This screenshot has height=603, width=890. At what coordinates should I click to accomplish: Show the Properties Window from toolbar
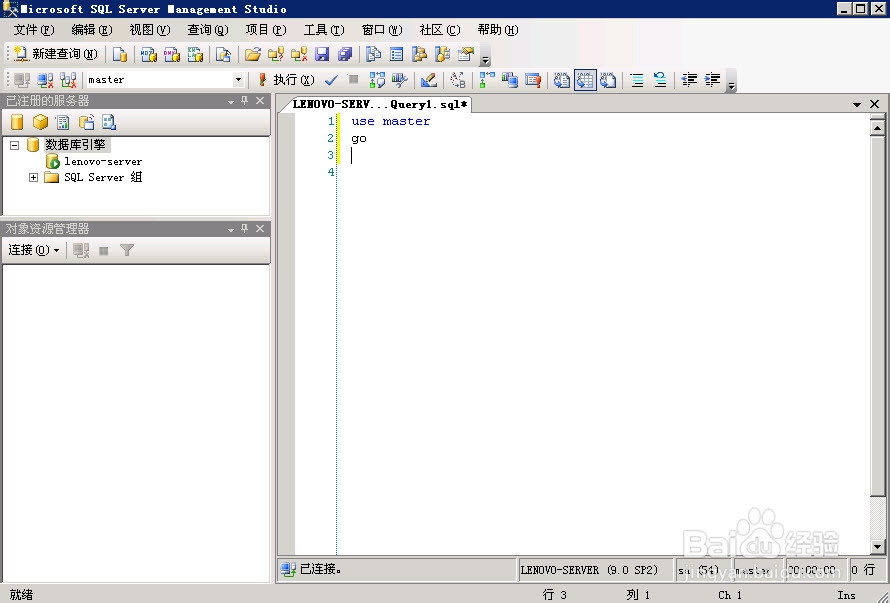466,54
